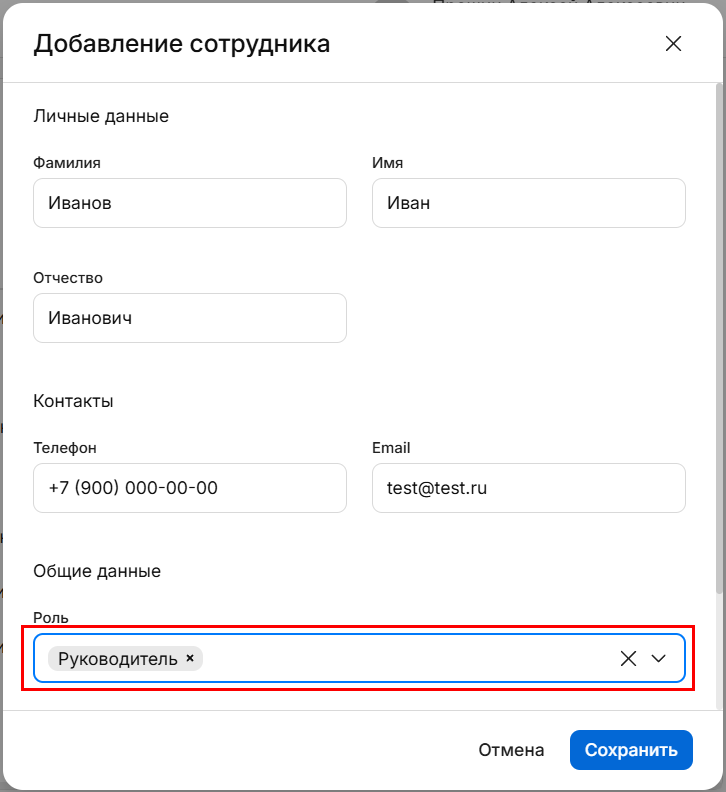Viewport: 726px width, 792px height.
Task: Click the Телефон number input
Action: point(190,488)
